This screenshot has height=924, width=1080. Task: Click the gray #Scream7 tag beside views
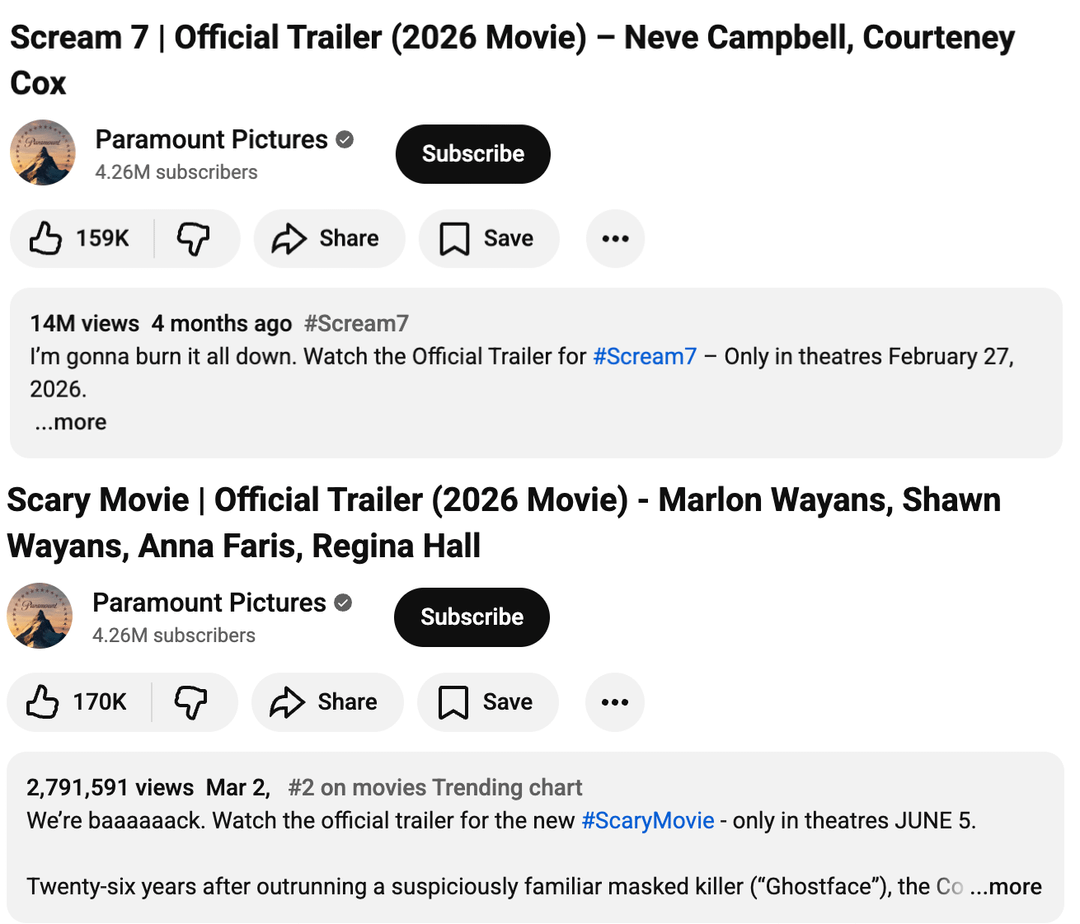point(356,324)
